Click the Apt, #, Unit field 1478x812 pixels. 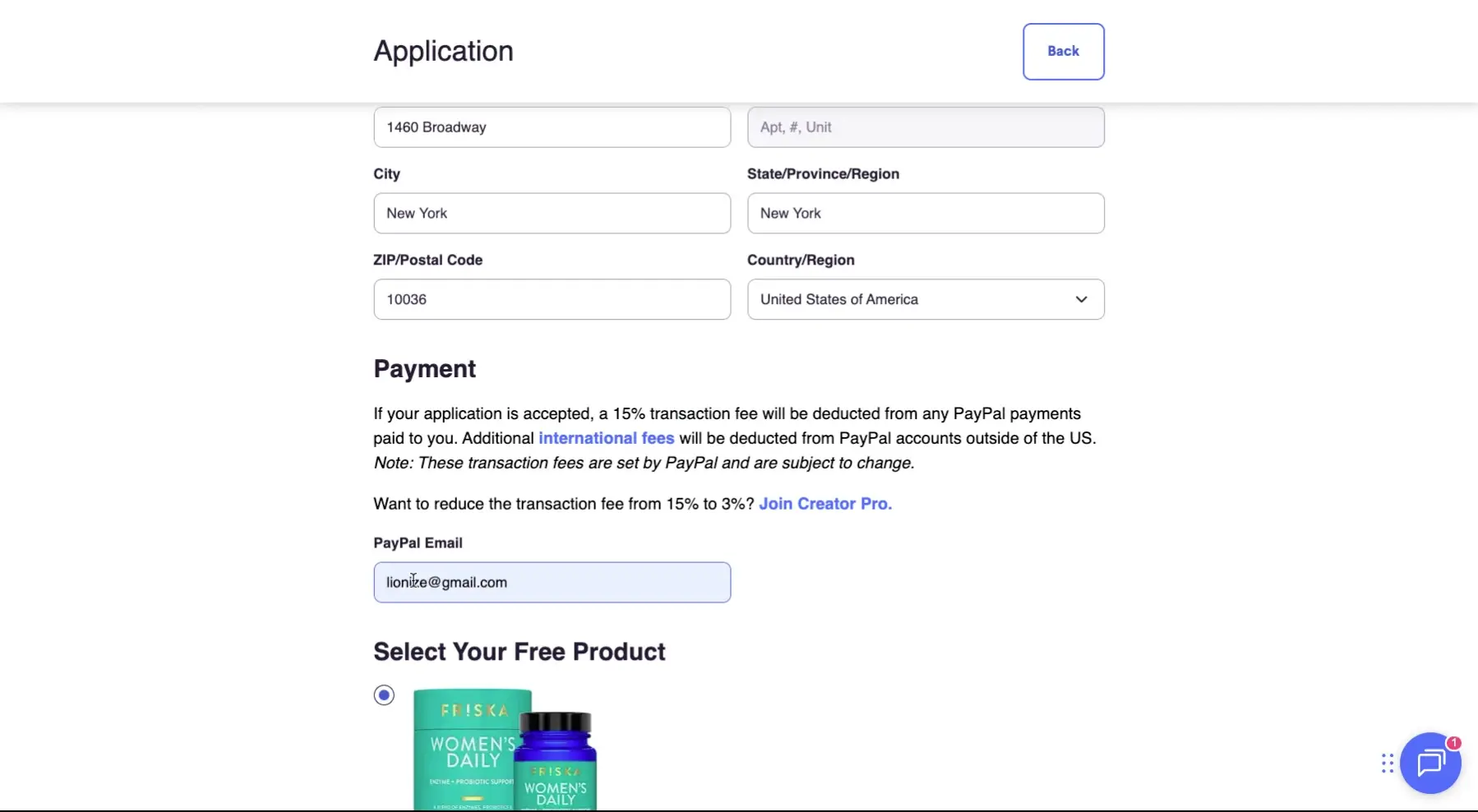tap(926, 127)
